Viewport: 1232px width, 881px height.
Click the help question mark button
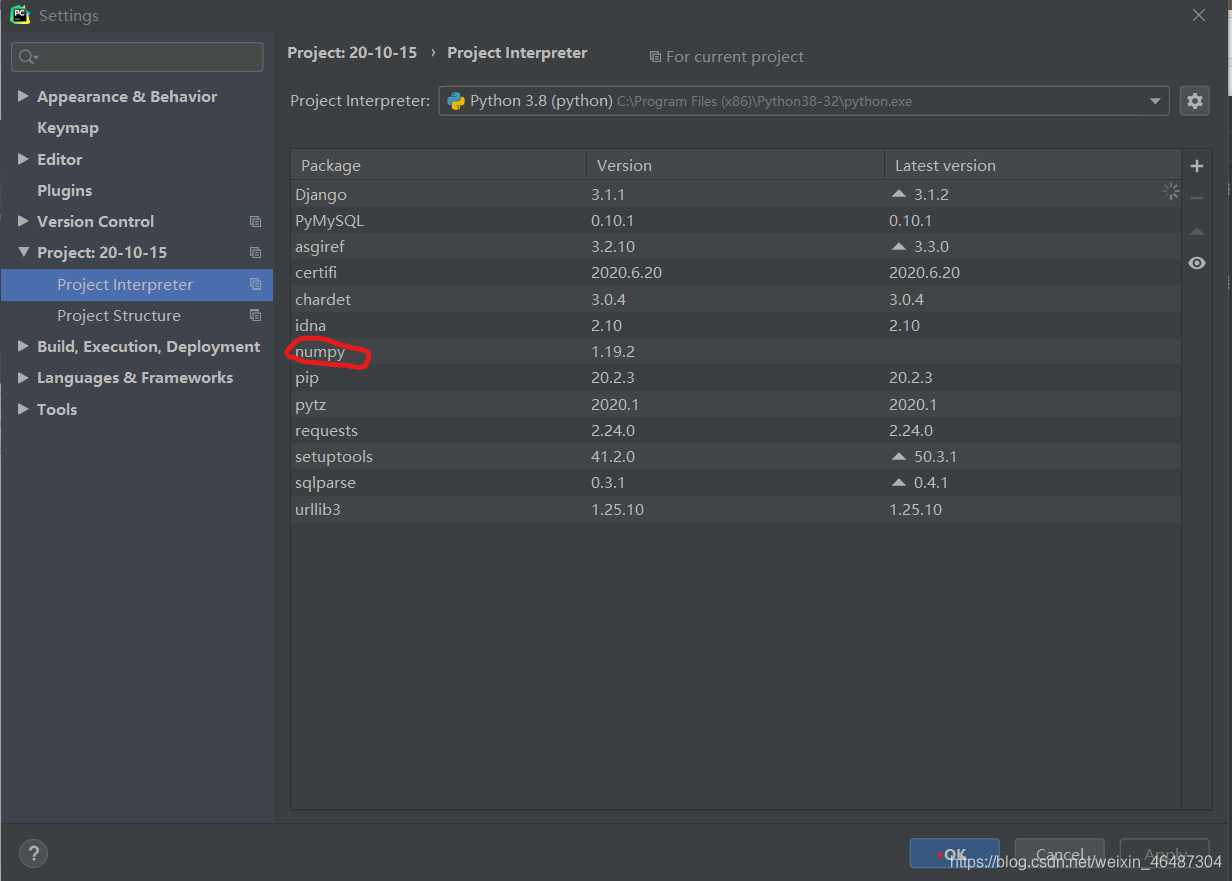34,853
